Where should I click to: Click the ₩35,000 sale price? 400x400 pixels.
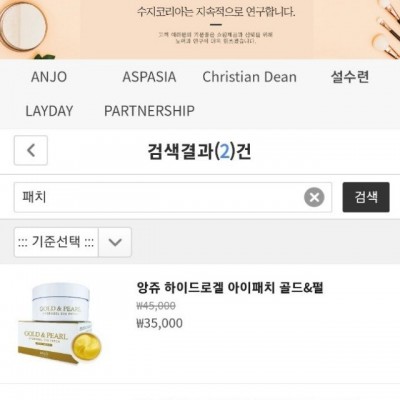click(x=160, y=323)
